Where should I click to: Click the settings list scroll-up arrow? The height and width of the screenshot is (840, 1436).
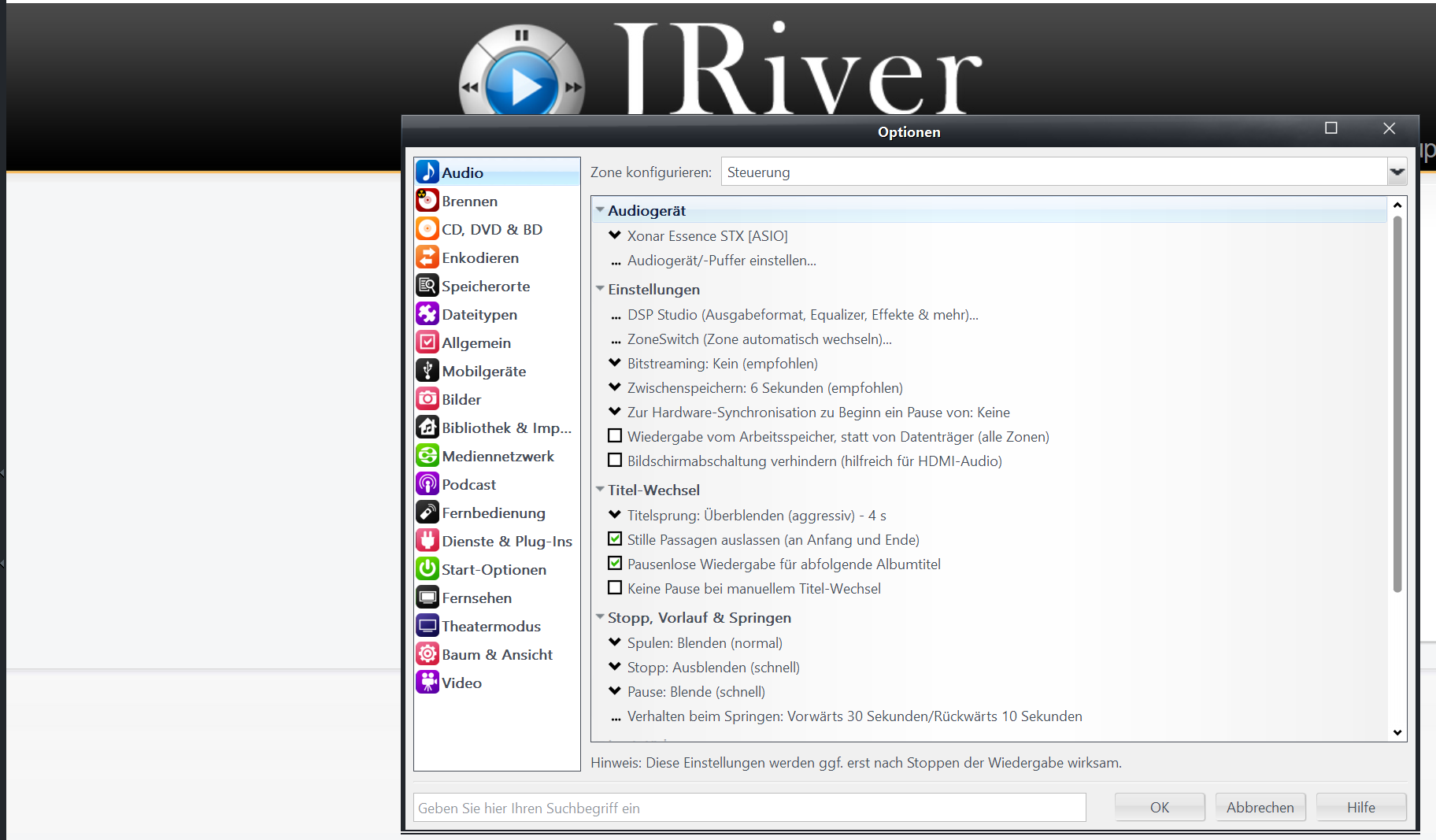point(1397,205)
